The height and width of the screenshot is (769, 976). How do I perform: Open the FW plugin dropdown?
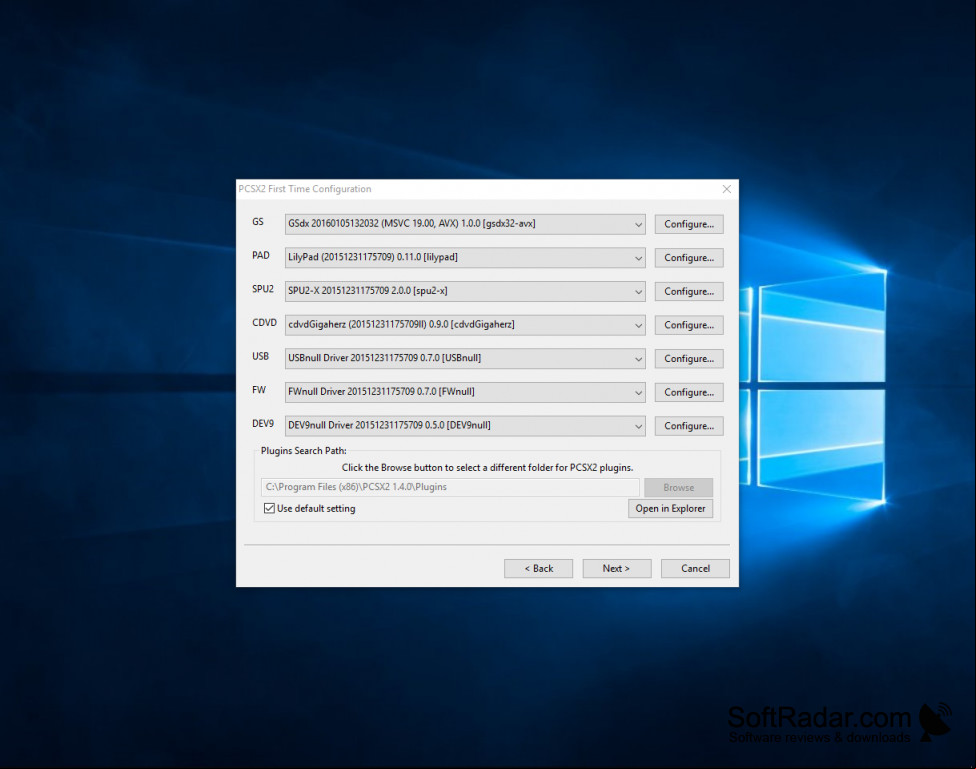click(464, 392)
